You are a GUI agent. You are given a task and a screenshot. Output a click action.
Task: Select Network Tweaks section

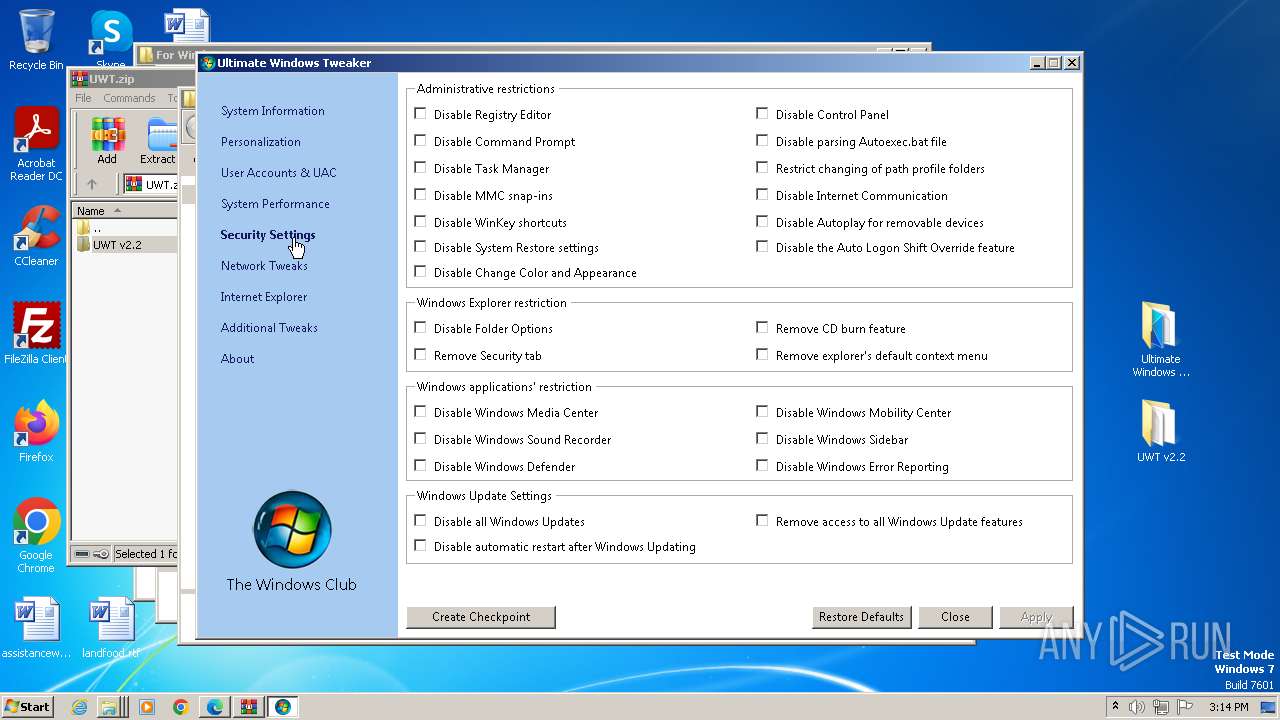tap(264, 266)
